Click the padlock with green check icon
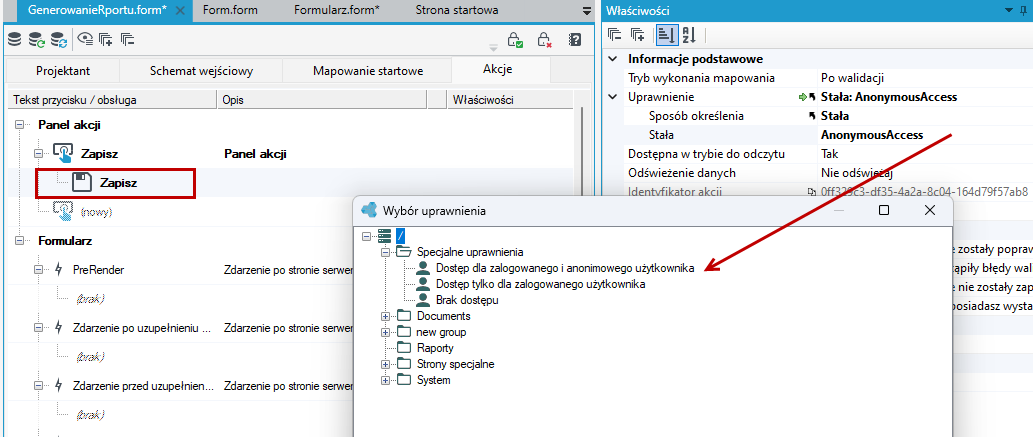The image size is (1033, 437). [515, 40]
